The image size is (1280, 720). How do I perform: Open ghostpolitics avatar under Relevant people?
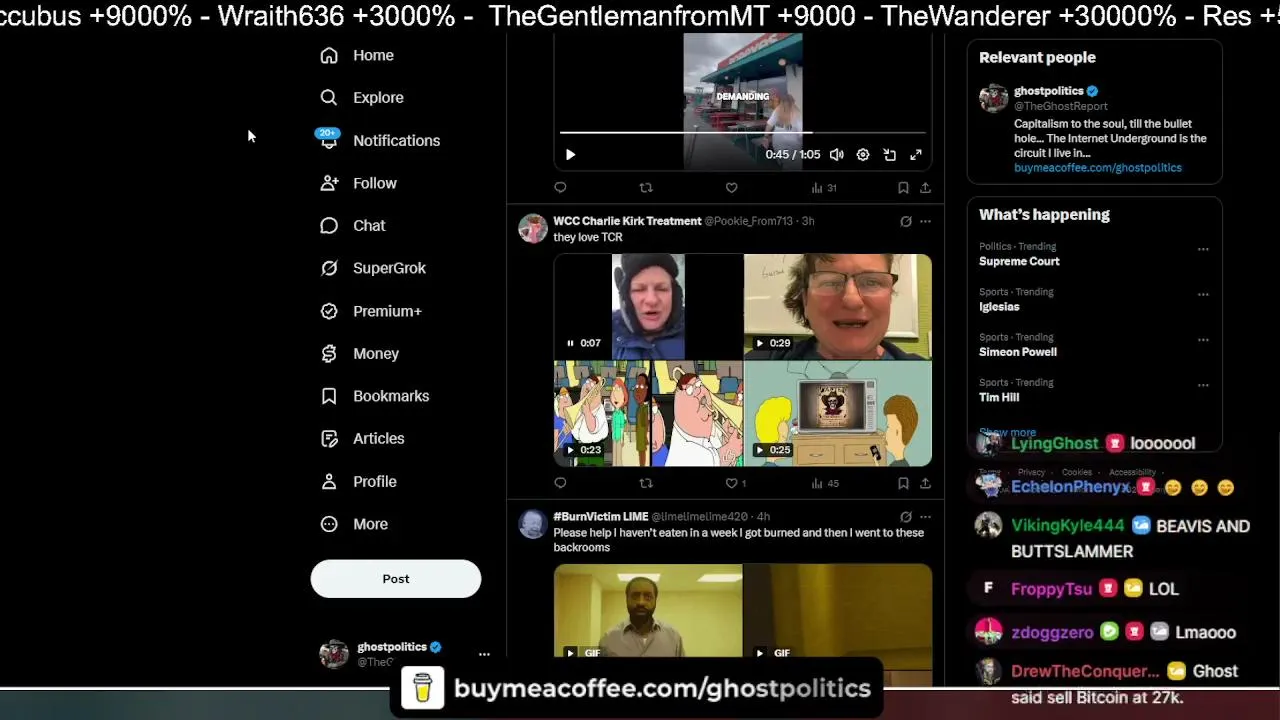[993, 98]
